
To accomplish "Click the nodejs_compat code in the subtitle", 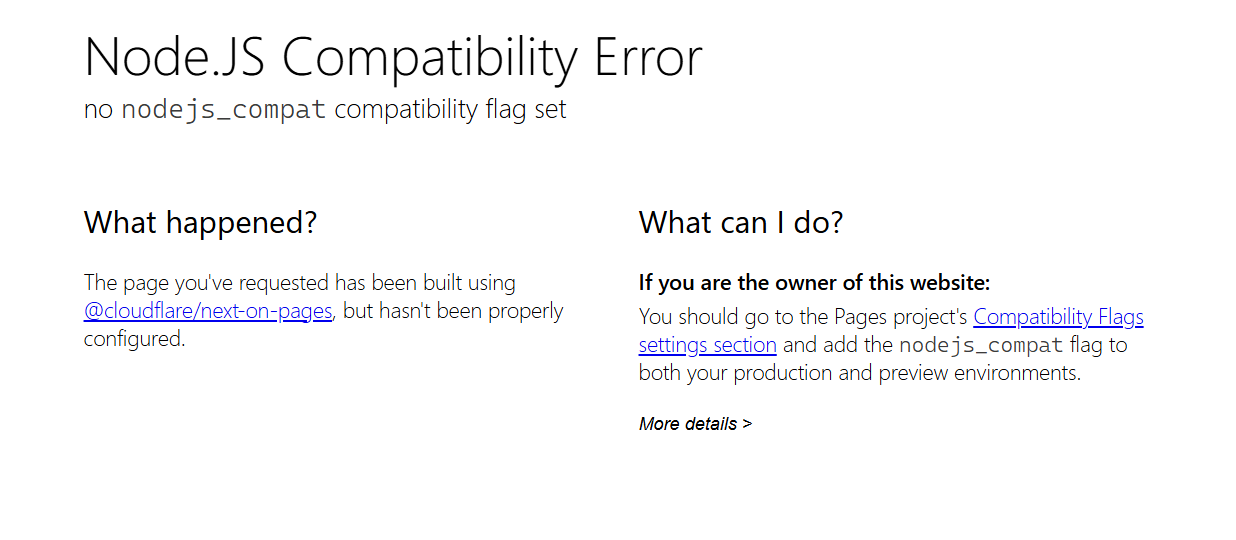I will (223, 109).
